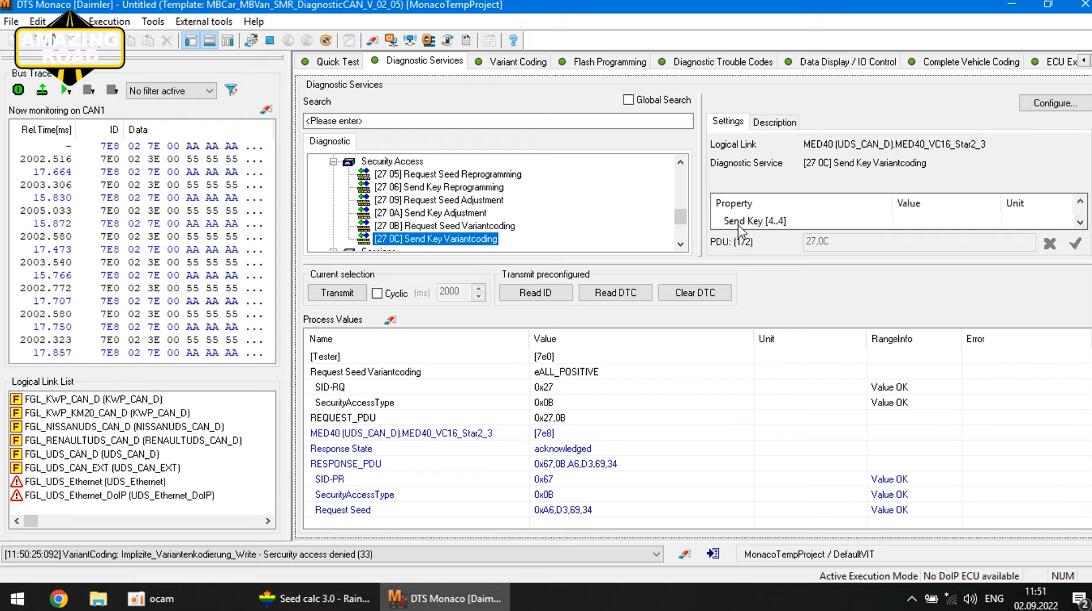Select [27 0A] Send Key Adjustment service

[x=430, y=213]
